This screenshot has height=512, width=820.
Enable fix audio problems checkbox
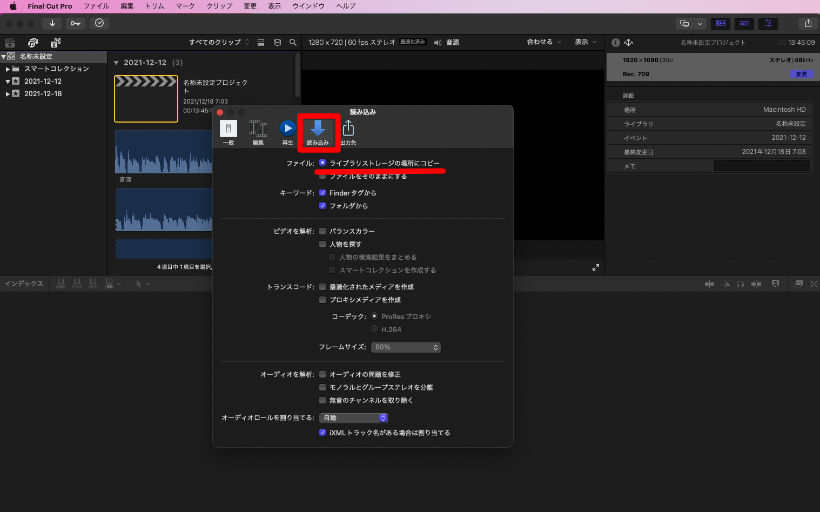322,374
